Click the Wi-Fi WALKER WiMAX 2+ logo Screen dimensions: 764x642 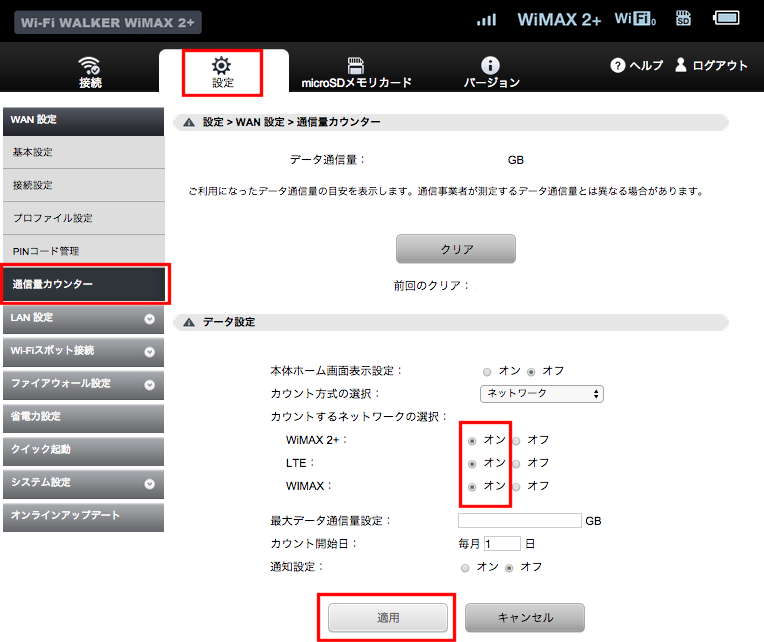[x=108, y=22]
